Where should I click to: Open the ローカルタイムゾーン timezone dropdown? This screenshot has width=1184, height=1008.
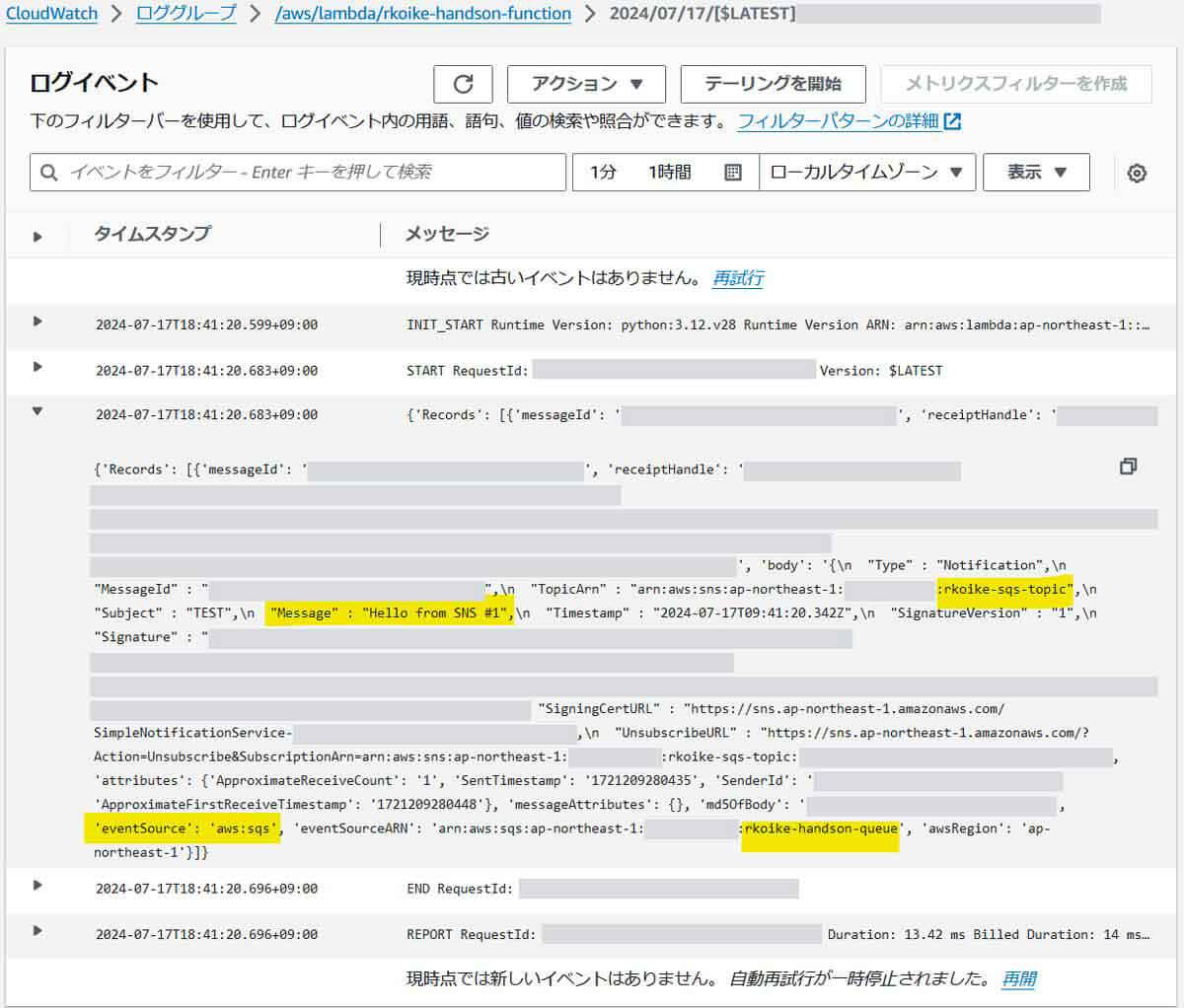(866, 172)
